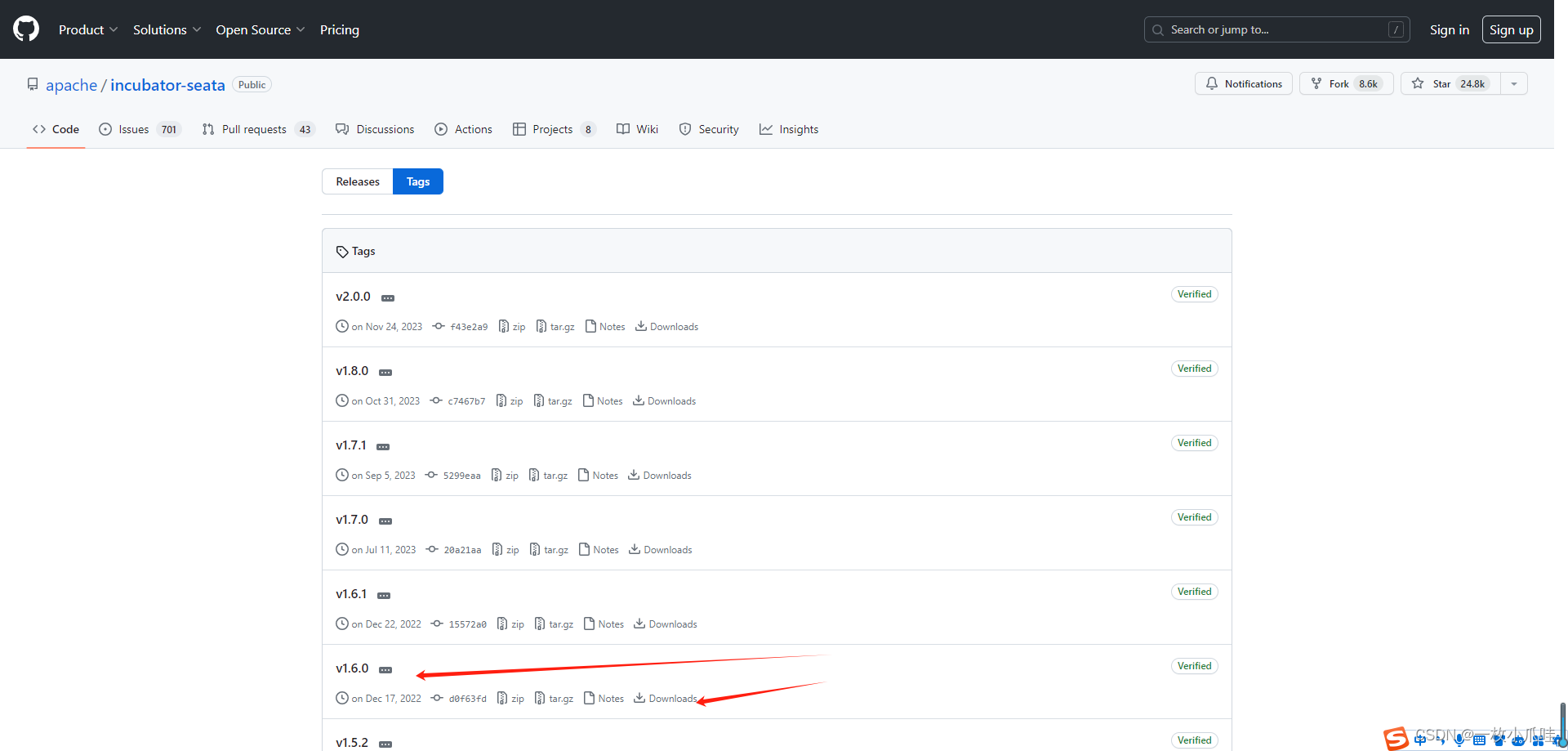Open commit c7467b7 for v1.8.0
Screen dimensions: 1568x751
click(x=457, y=401)
